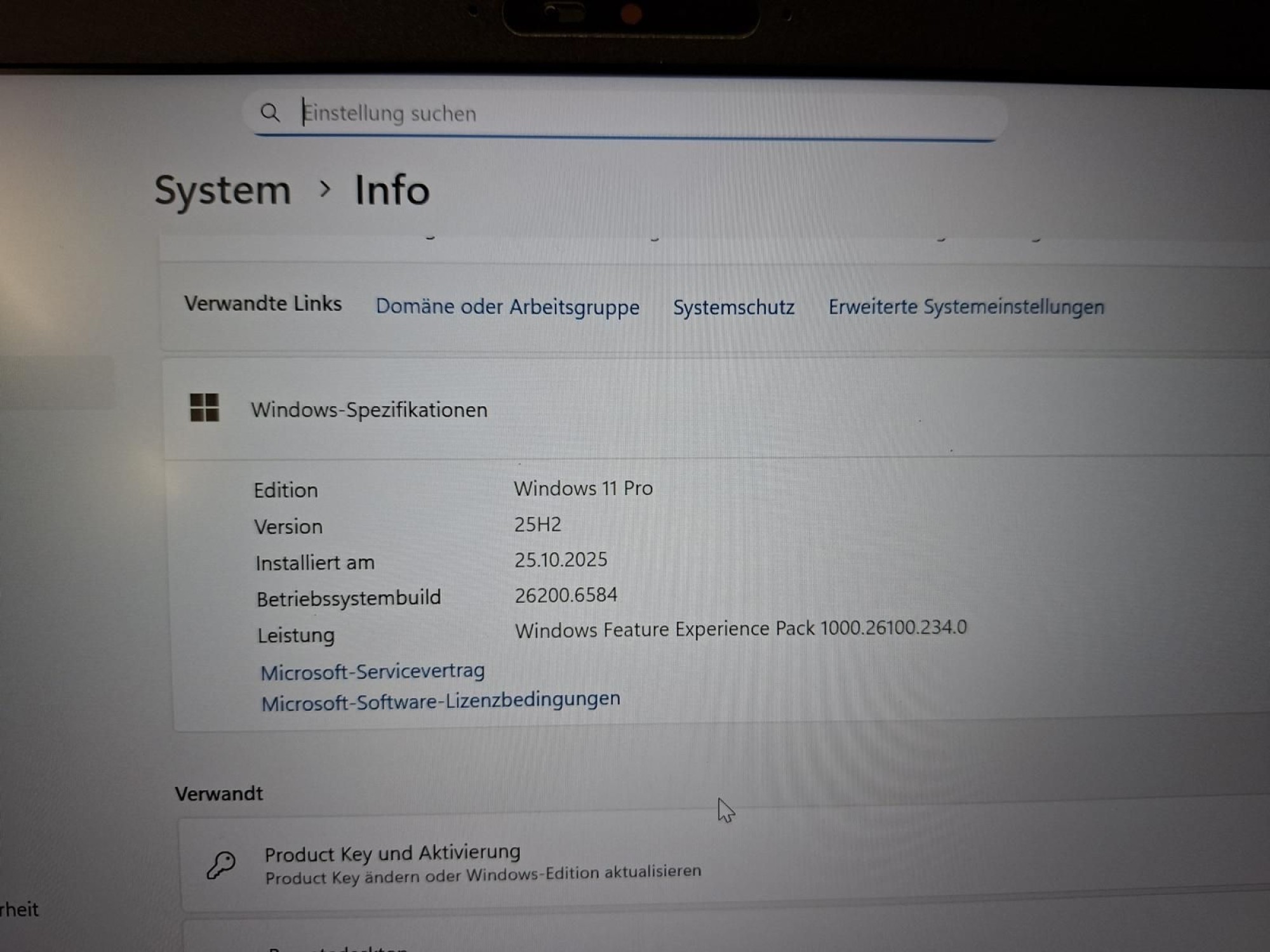The image size is (1270, 952).
Task: Click the version value 25H2
Action: pos(537,524)
